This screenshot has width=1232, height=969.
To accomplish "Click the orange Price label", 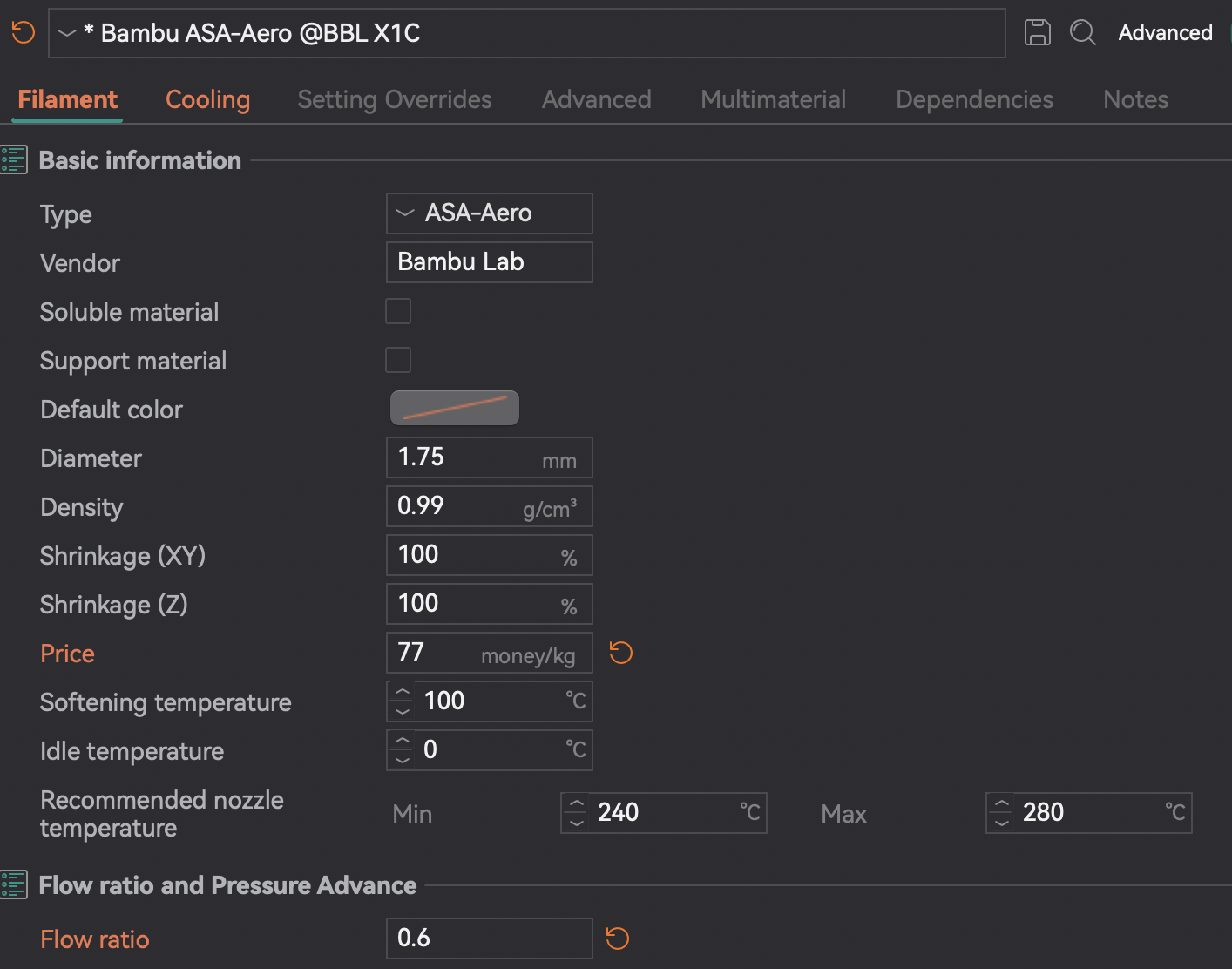I will (68, 654).
